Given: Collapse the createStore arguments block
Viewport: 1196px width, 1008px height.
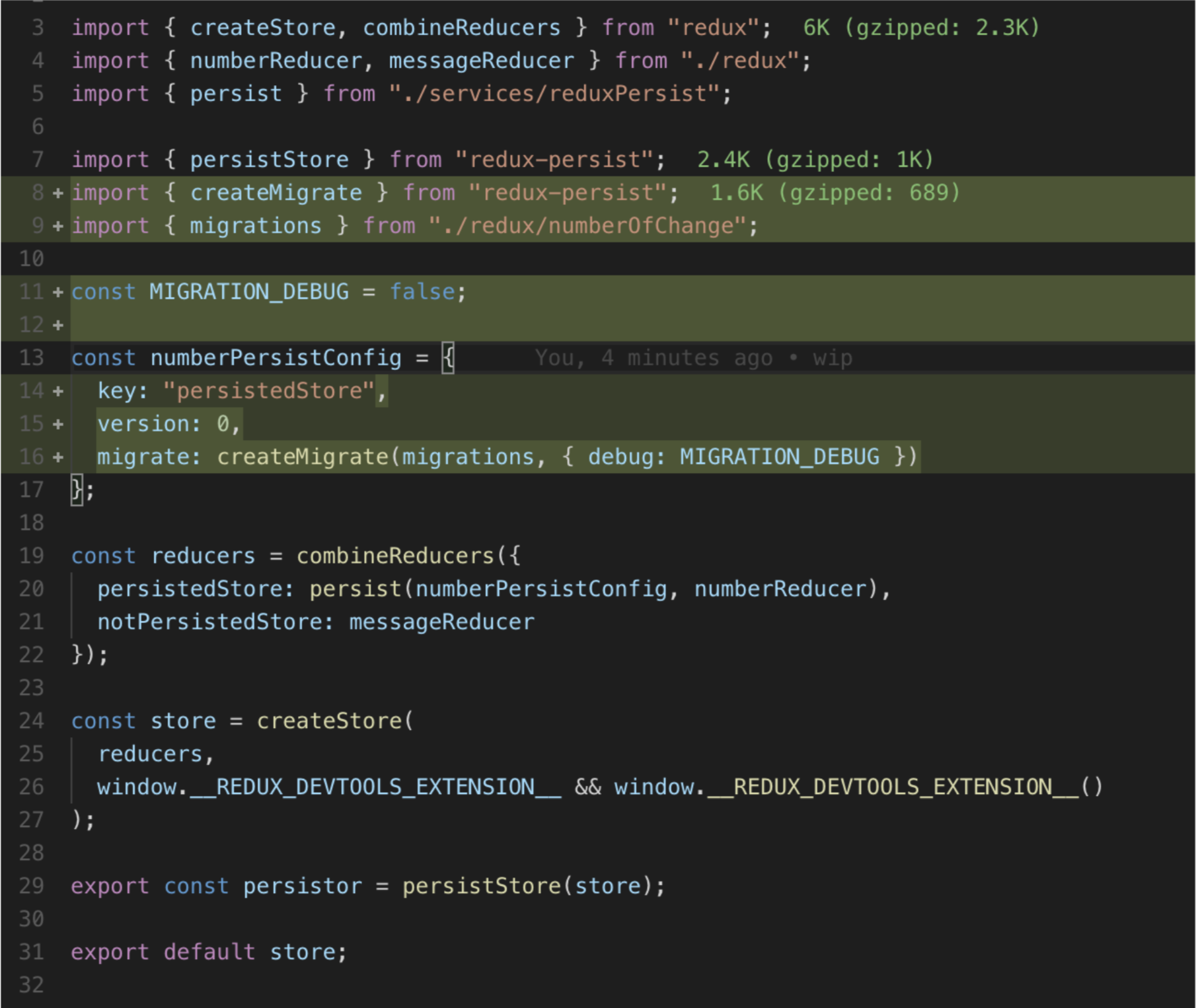Looking at the screenshot, I should tap(63, 721).
